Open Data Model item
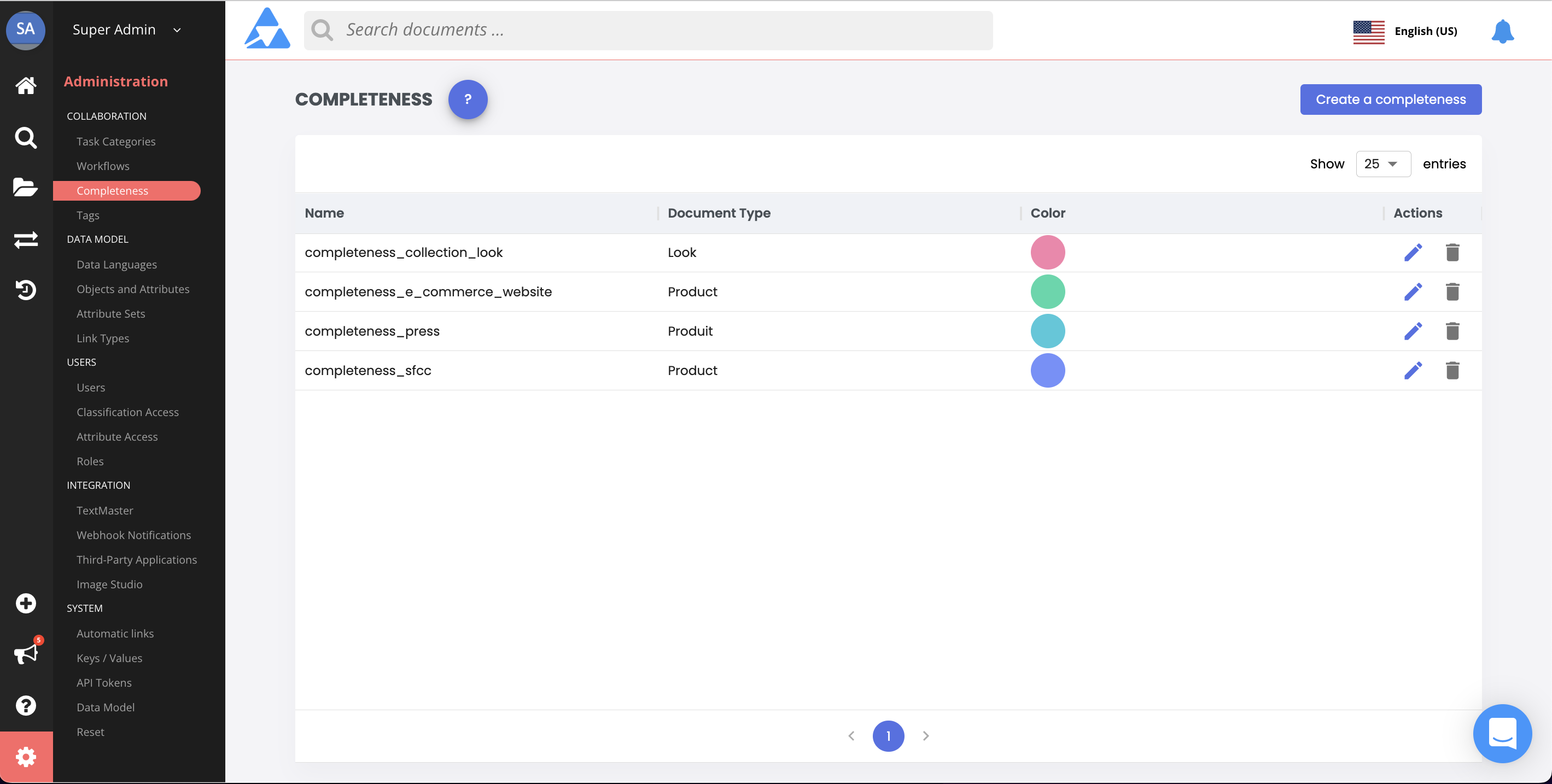This screenshot has height=784, width=1552. click(106, 707)
